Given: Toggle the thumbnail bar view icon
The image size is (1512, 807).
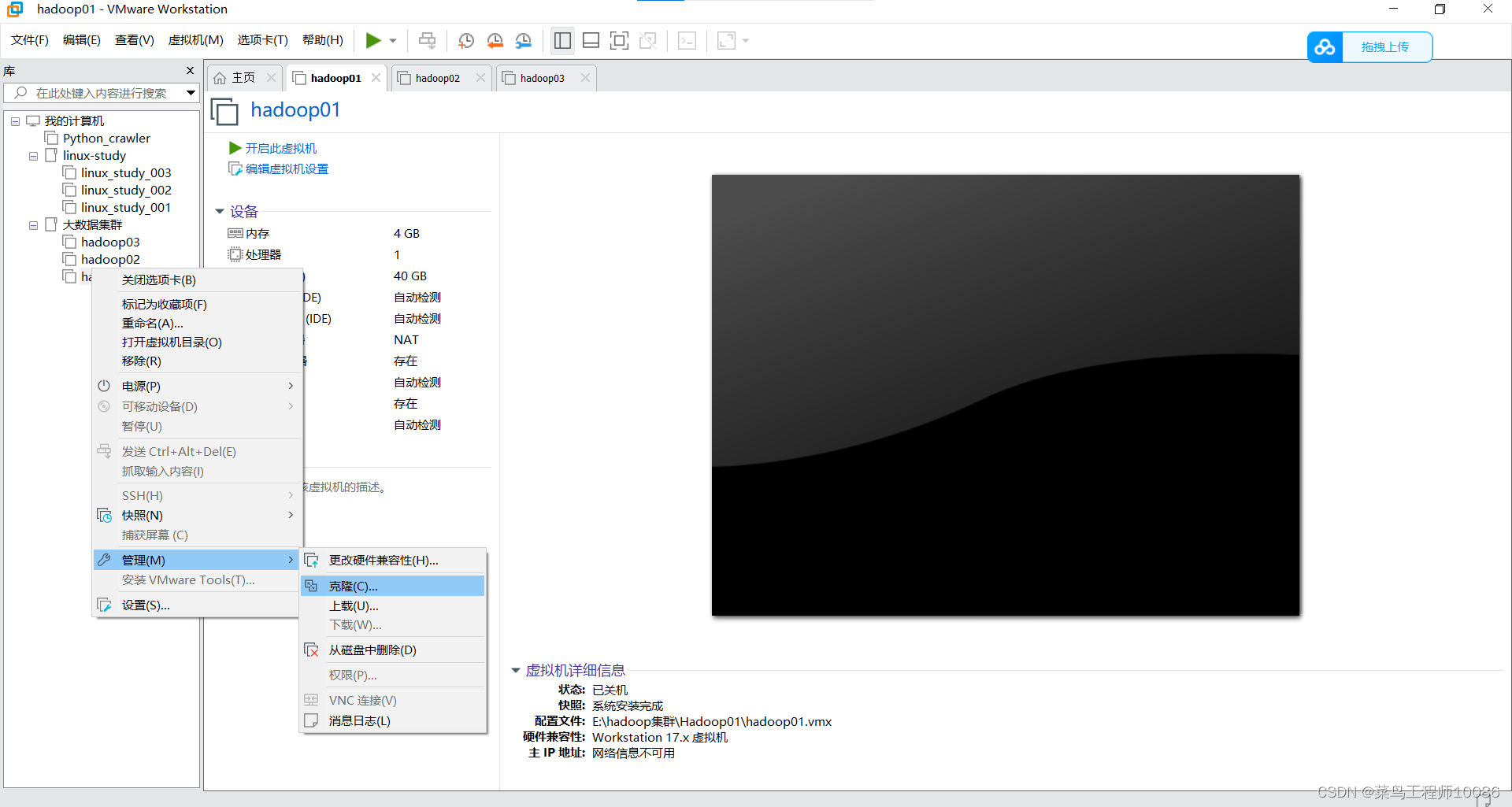Looking at the screenshot, I should point(591,40).
